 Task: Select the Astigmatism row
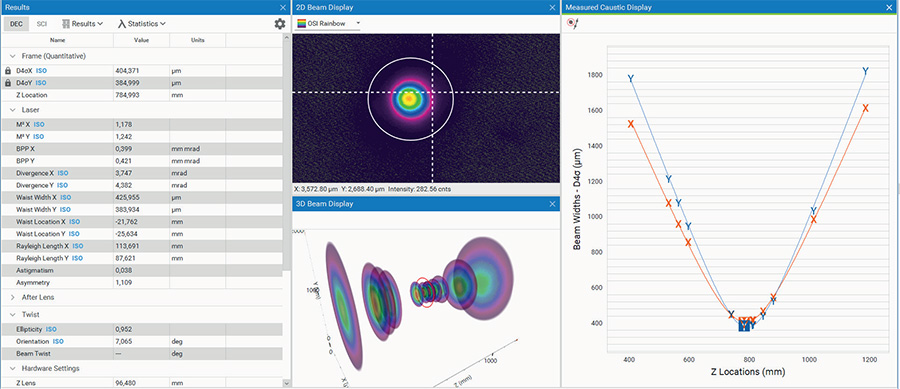pos(142,270)
